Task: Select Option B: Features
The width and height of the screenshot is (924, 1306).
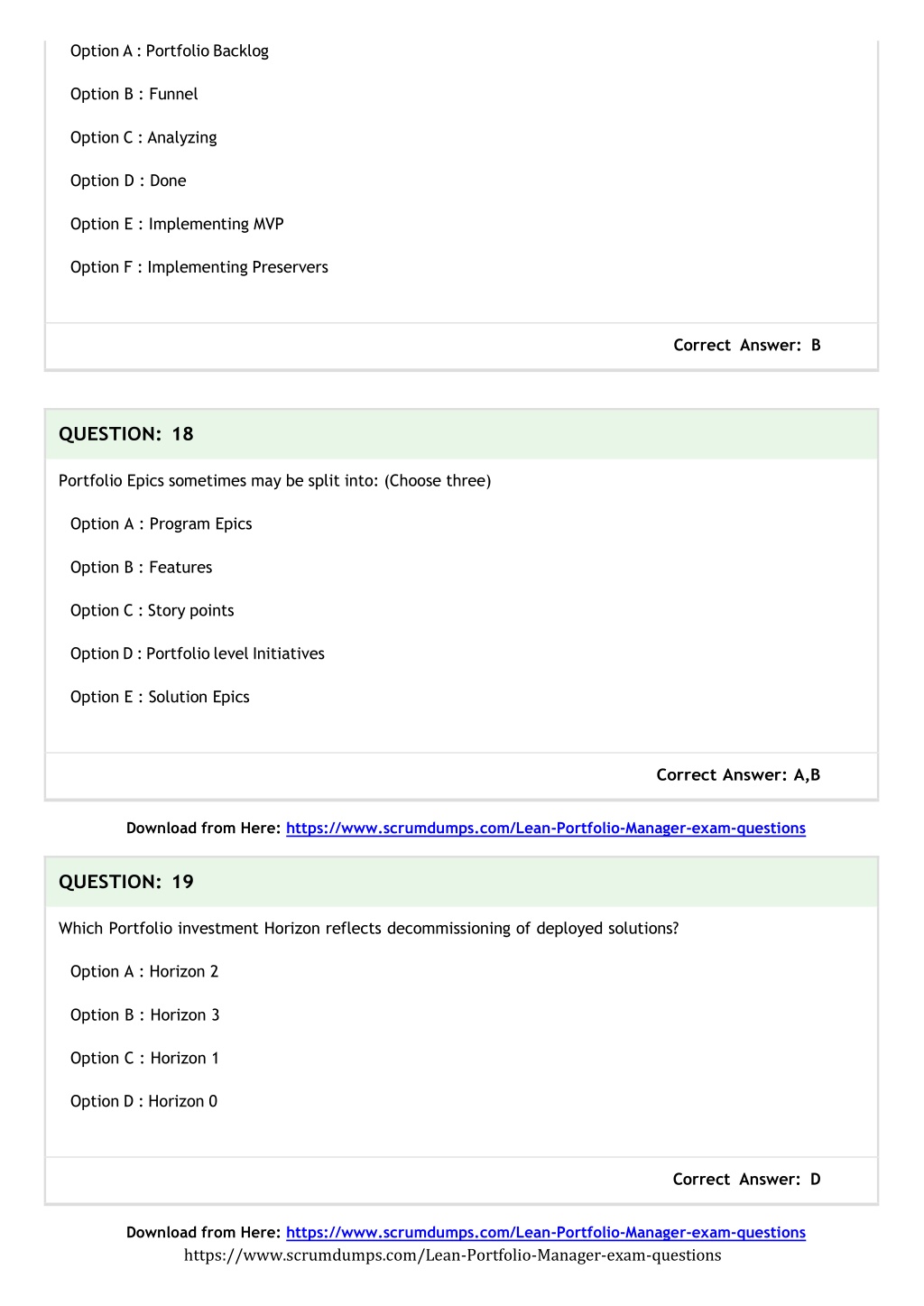Action: click(x=142, y=568)
